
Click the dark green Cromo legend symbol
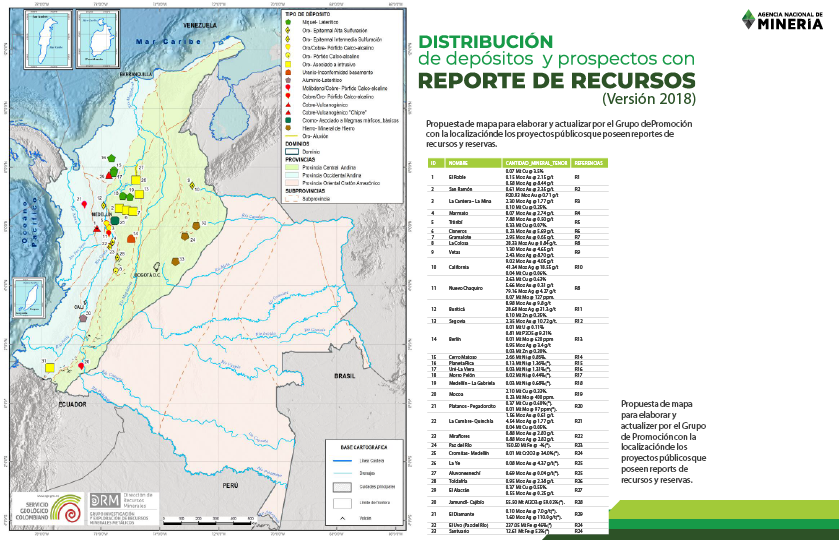(288, 121)
